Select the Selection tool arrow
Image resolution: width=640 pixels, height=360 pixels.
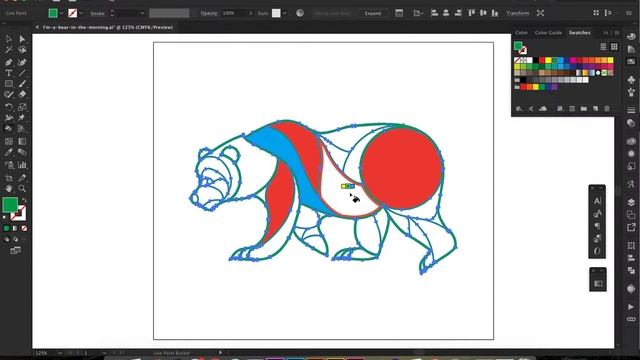[9, 39]
